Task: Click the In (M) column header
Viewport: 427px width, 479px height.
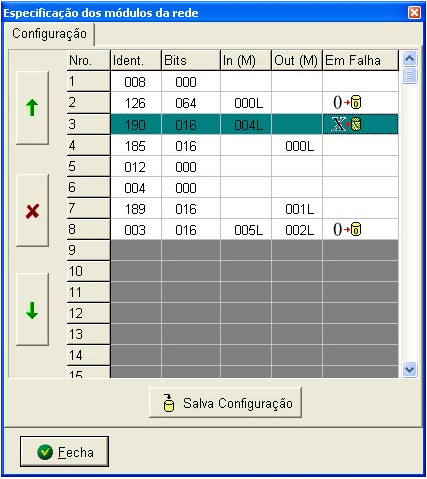Action: click(x=246, y=61)
